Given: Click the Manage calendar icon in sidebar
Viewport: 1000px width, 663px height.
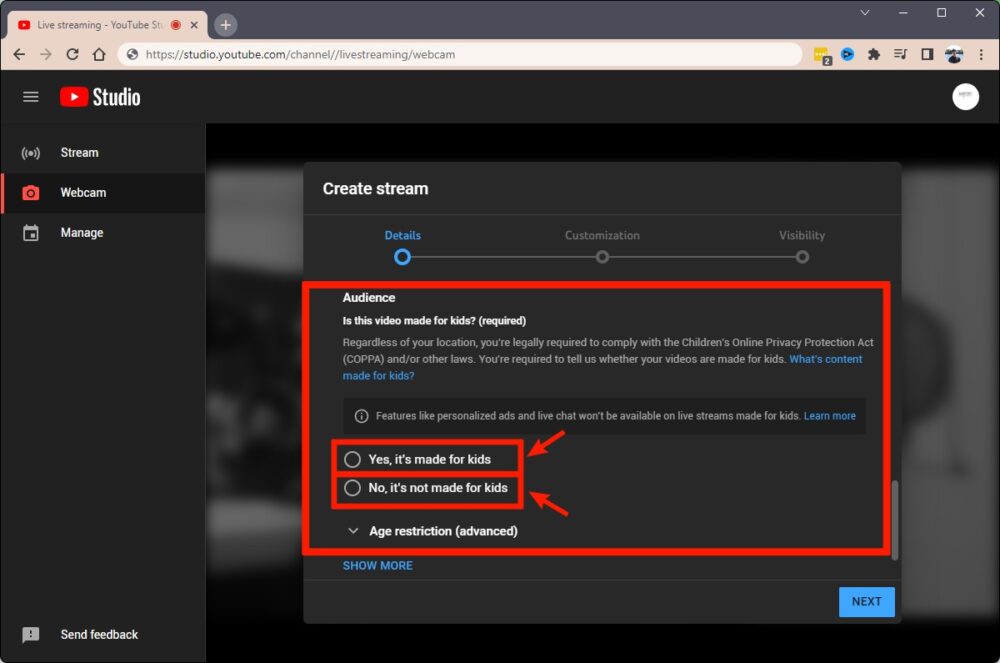Looking at the screenshot, I should point(31,233).
